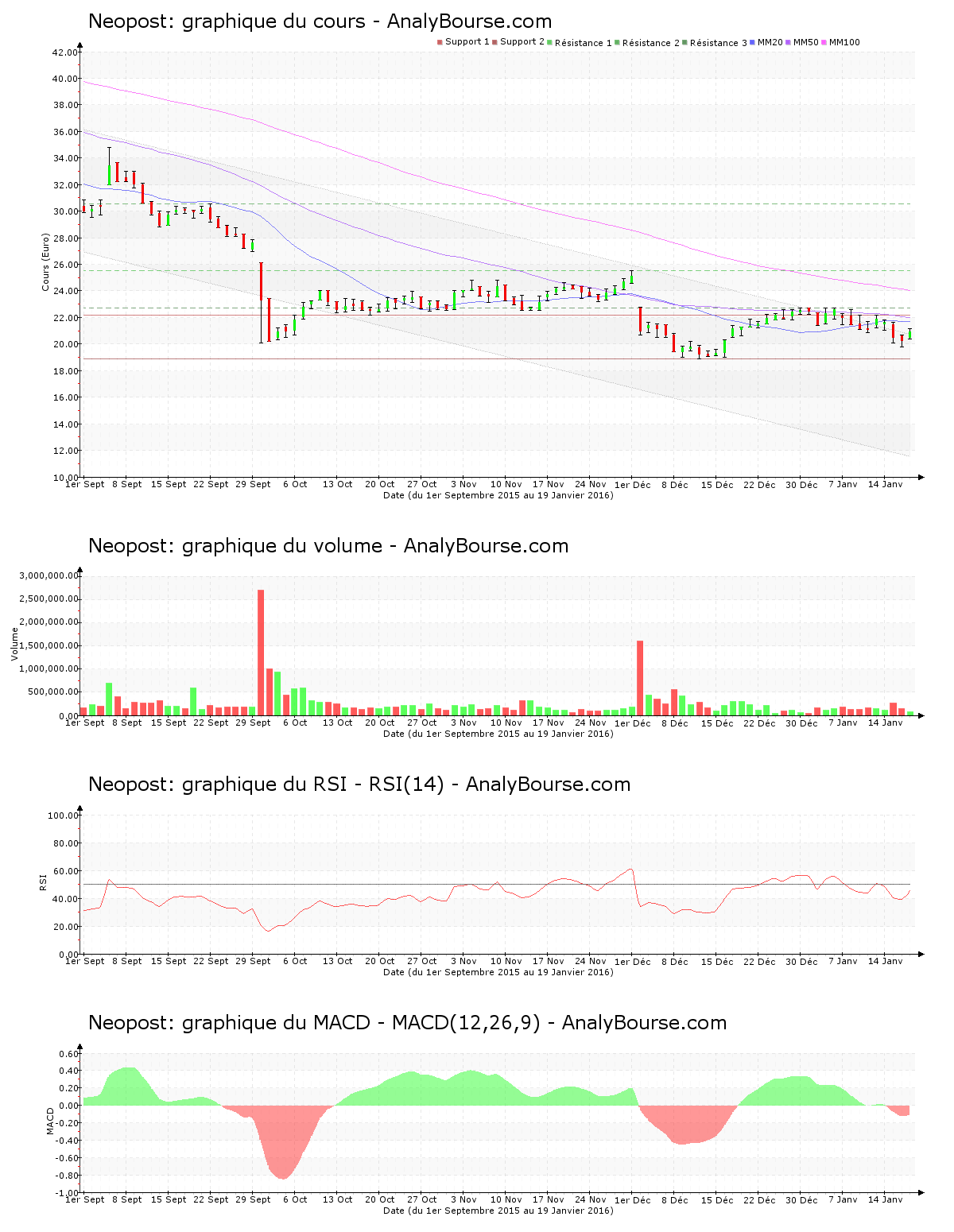Image resolution: width=954 pixels, height=1232 pixels.
Task: Click the '20.00' RSI axis value
Action: [65, 927]
